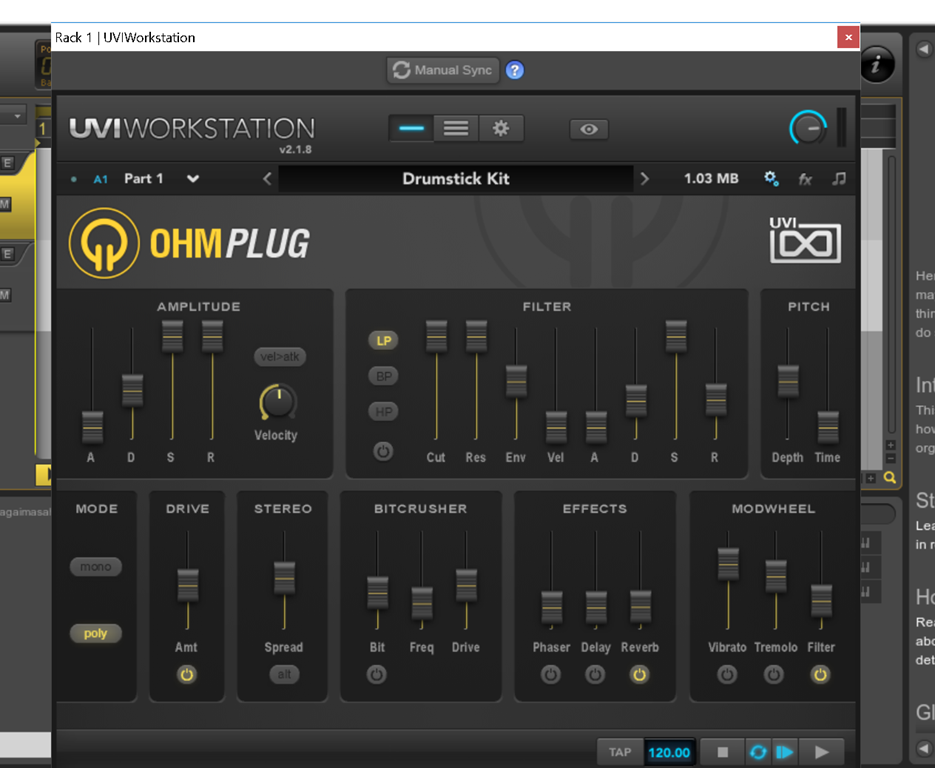Switch to single instrument view tab

411,128
